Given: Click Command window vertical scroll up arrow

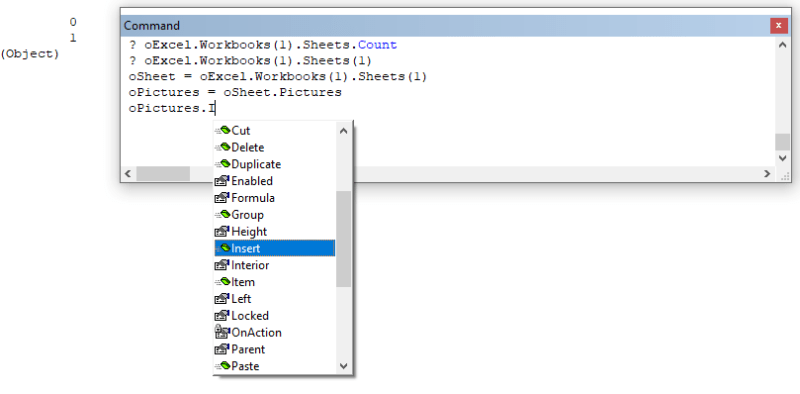Looking at the screenshot, I should click(783, 45).
